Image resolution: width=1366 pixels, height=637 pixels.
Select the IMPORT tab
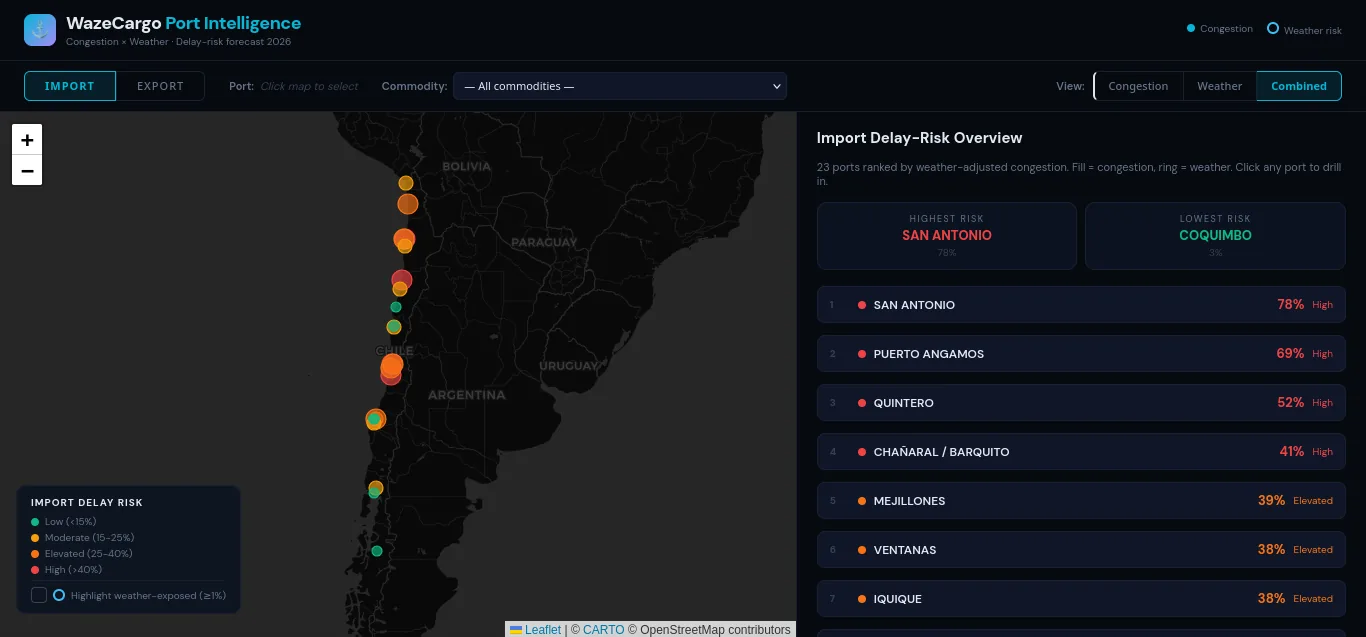70,86
